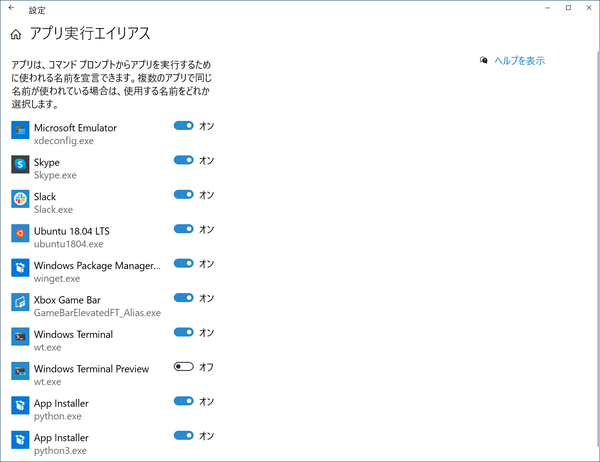The width and height of the screenshot is (600, 462).
Task: Click the xdeconfig.exe filename text
Action: pyautogui.click(x=64, y=141)
